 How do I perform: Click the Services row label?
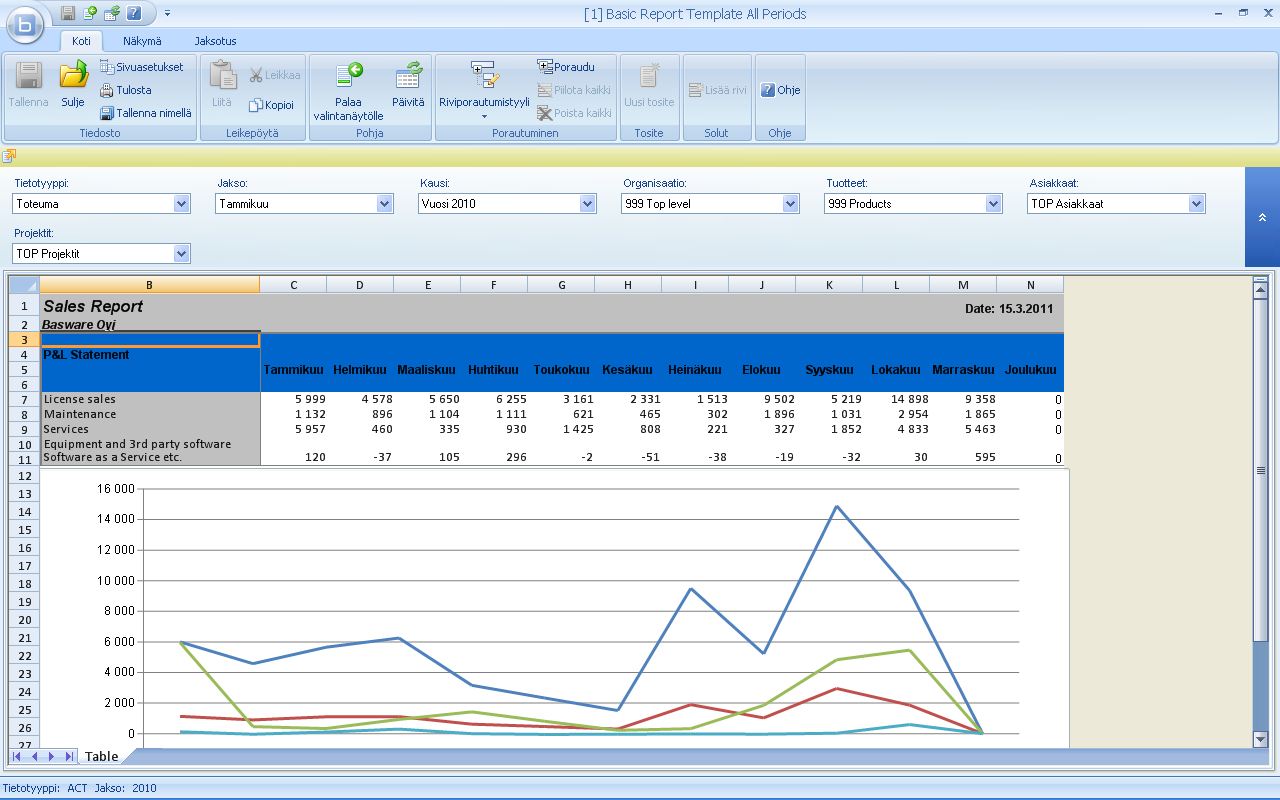pos(65,429)
